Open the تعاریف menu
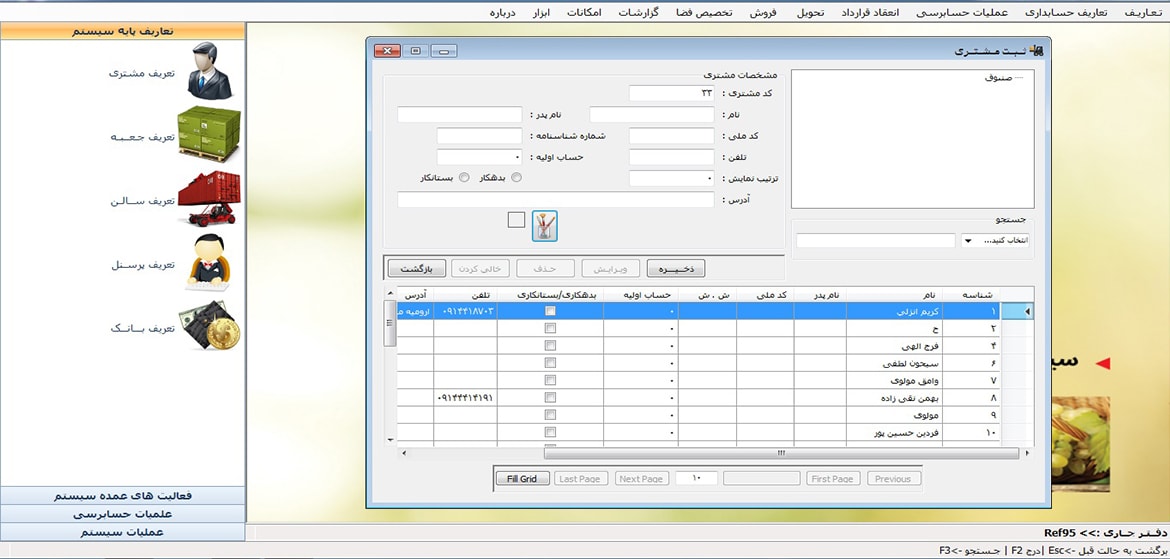Viewport: 1170px width, 559px height. pos(1143,13)
